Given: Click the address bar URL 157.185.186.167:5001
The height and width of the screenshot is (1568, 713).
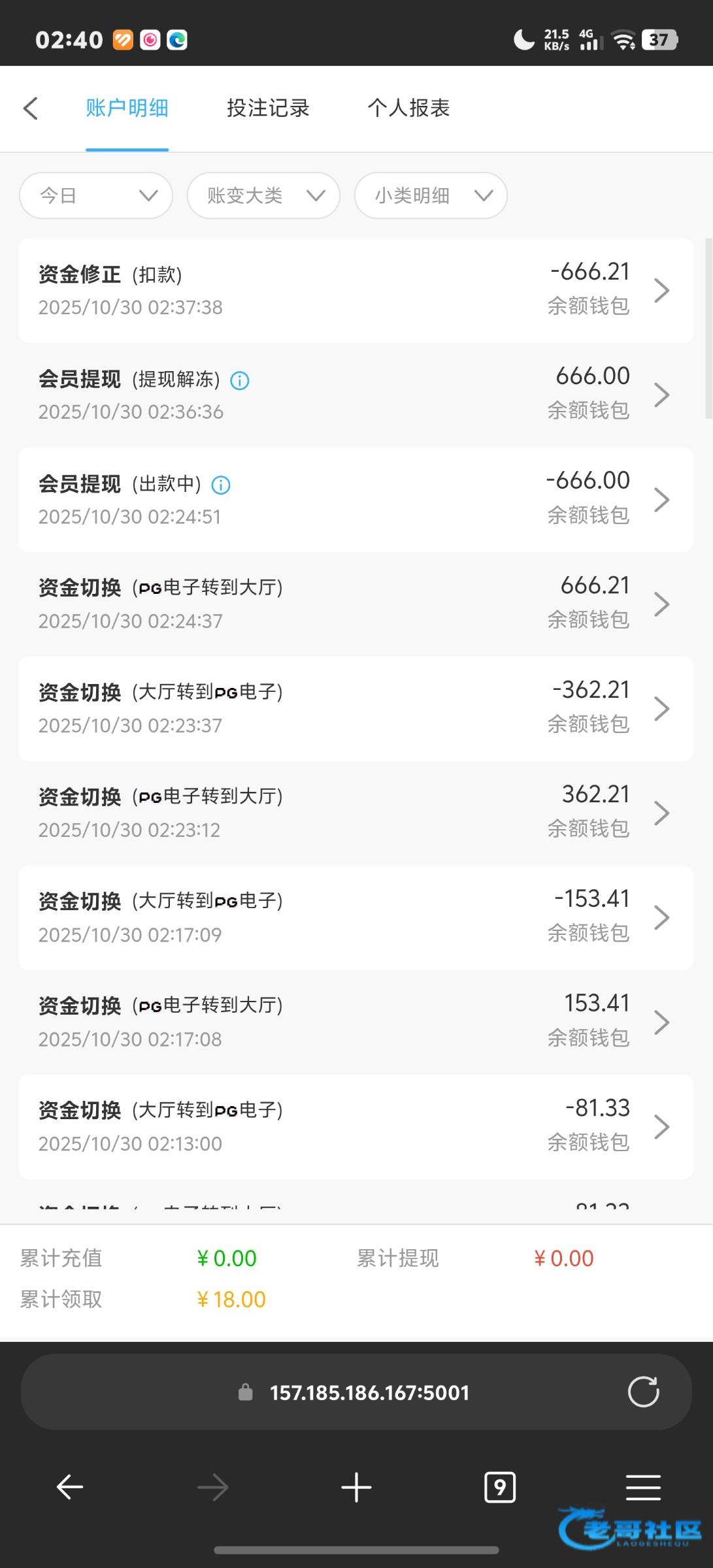Looking at the screenshot, I should (369, 1393).
